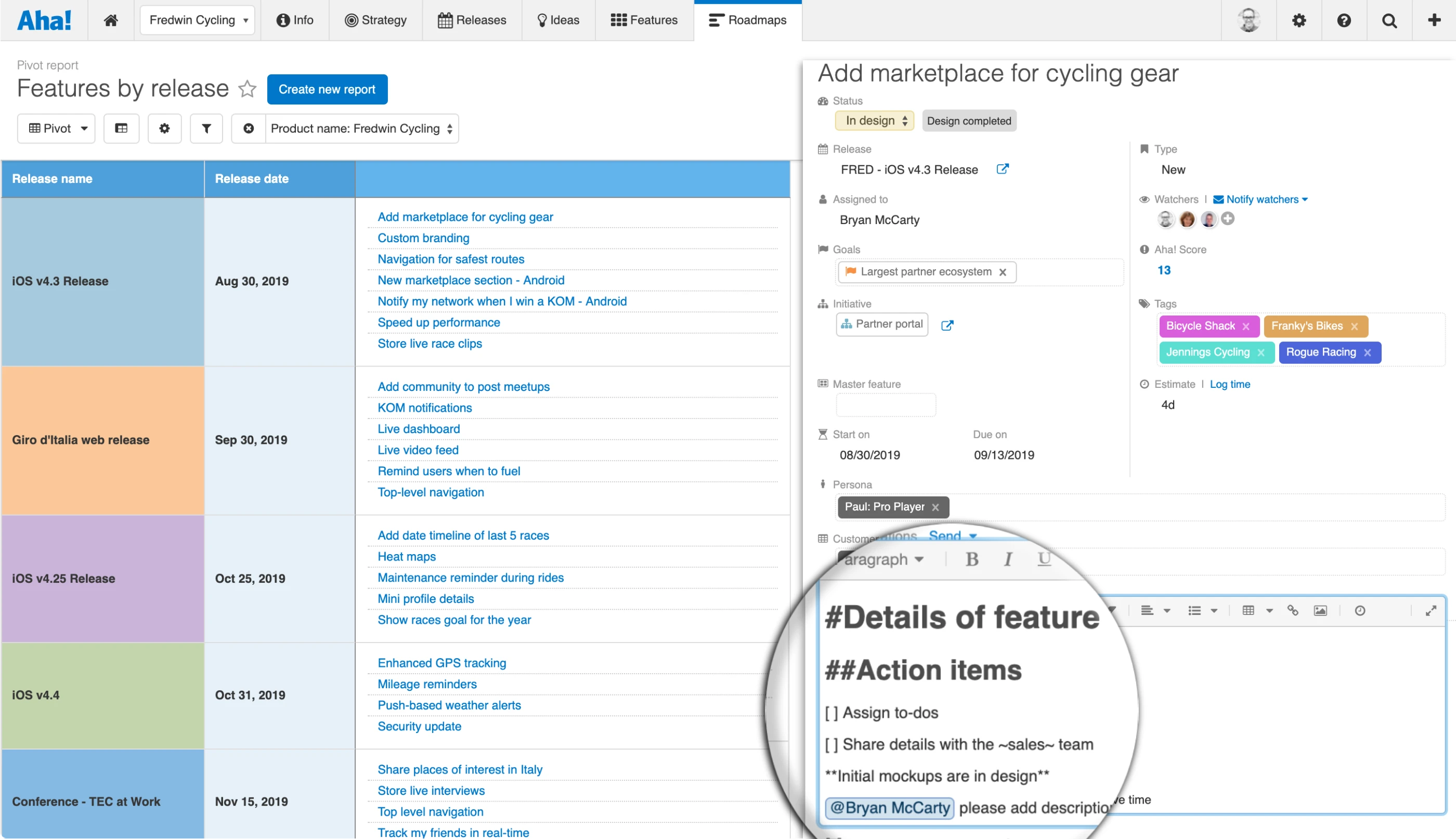Image resolution: width=1456 pixels, height=839 pixels.
Task: Open the Strategy tab
Action: (376, 20)
